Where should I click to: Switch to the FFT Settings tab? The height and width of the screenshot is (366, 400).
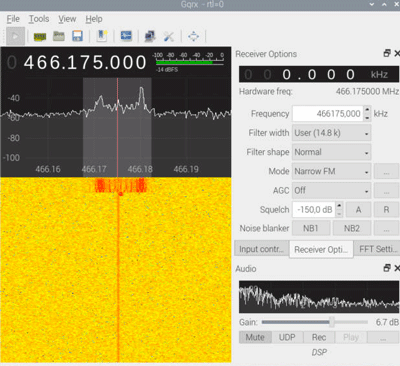click(377, 249)
